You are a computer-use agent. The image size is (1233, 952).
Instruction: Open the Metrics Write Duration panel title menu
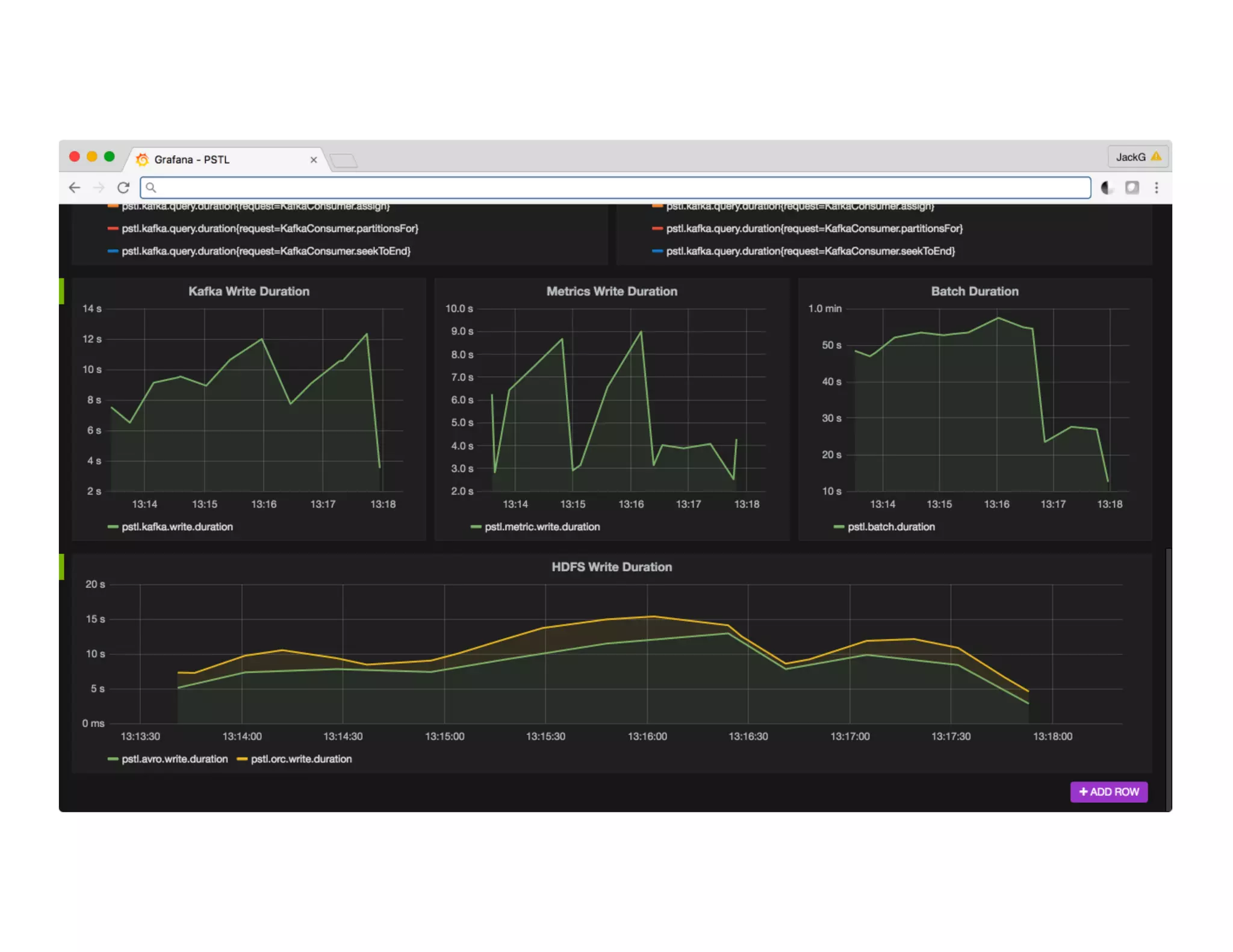[x=612, y=291]
